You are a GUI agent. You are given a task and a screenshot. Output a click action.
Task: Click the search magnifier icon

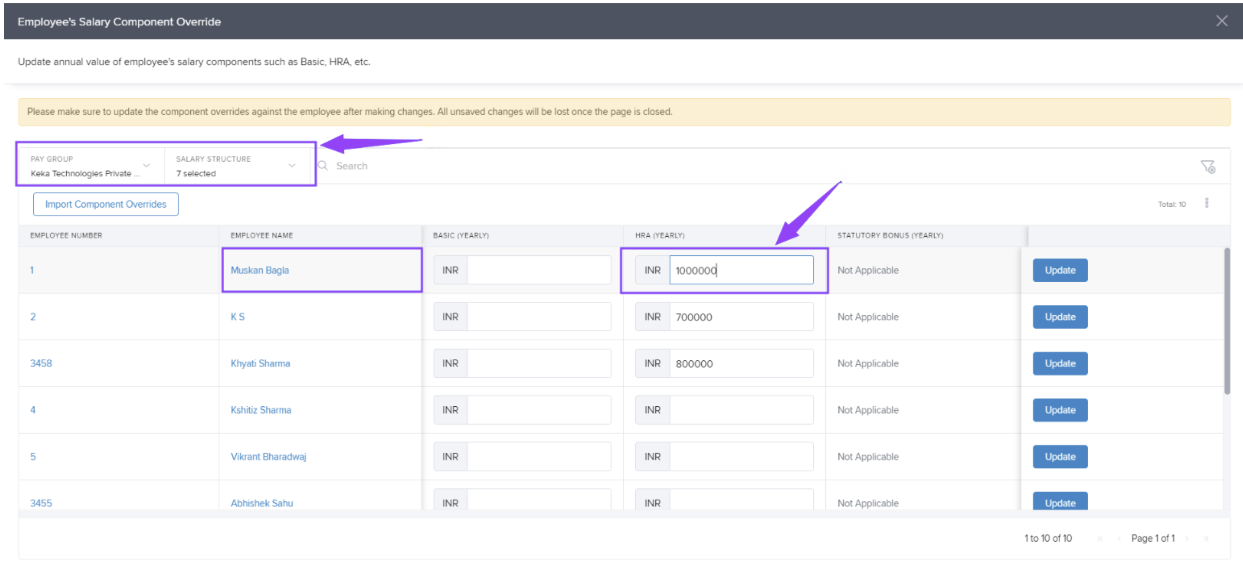[323, 166]
